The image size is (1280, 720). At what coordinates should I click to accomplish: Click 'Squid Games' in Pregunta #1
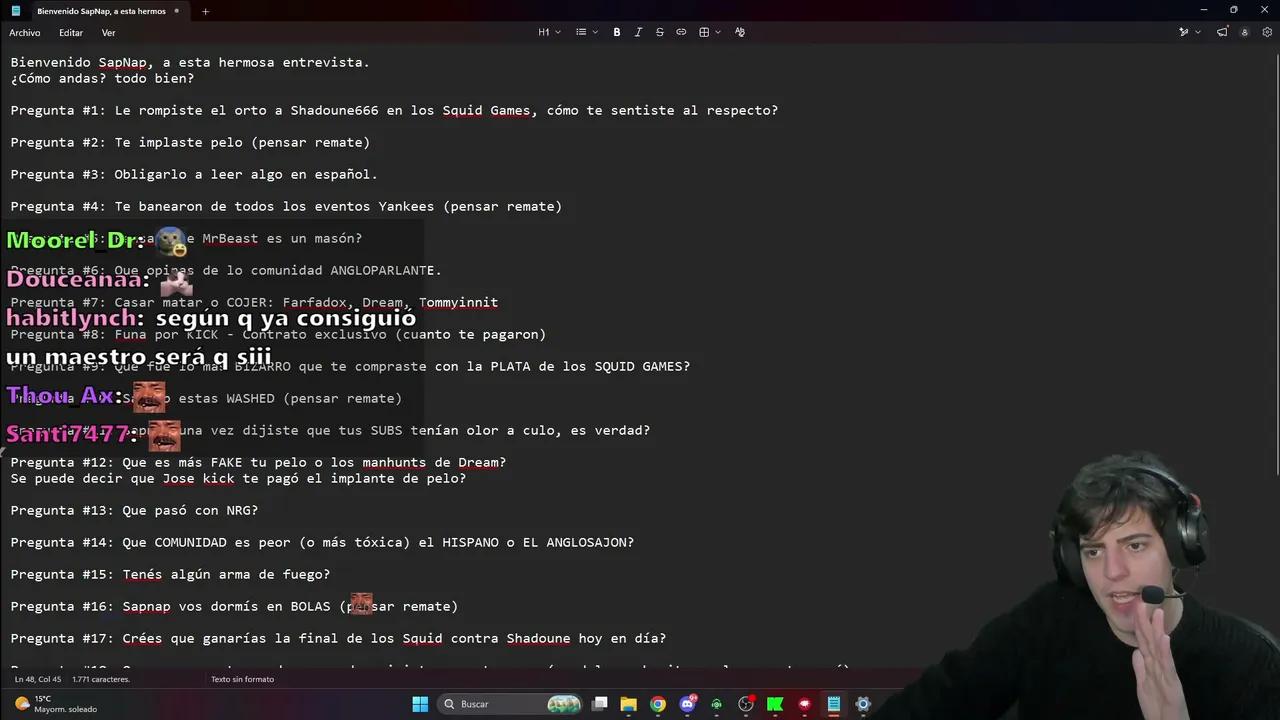click(486, 110)
